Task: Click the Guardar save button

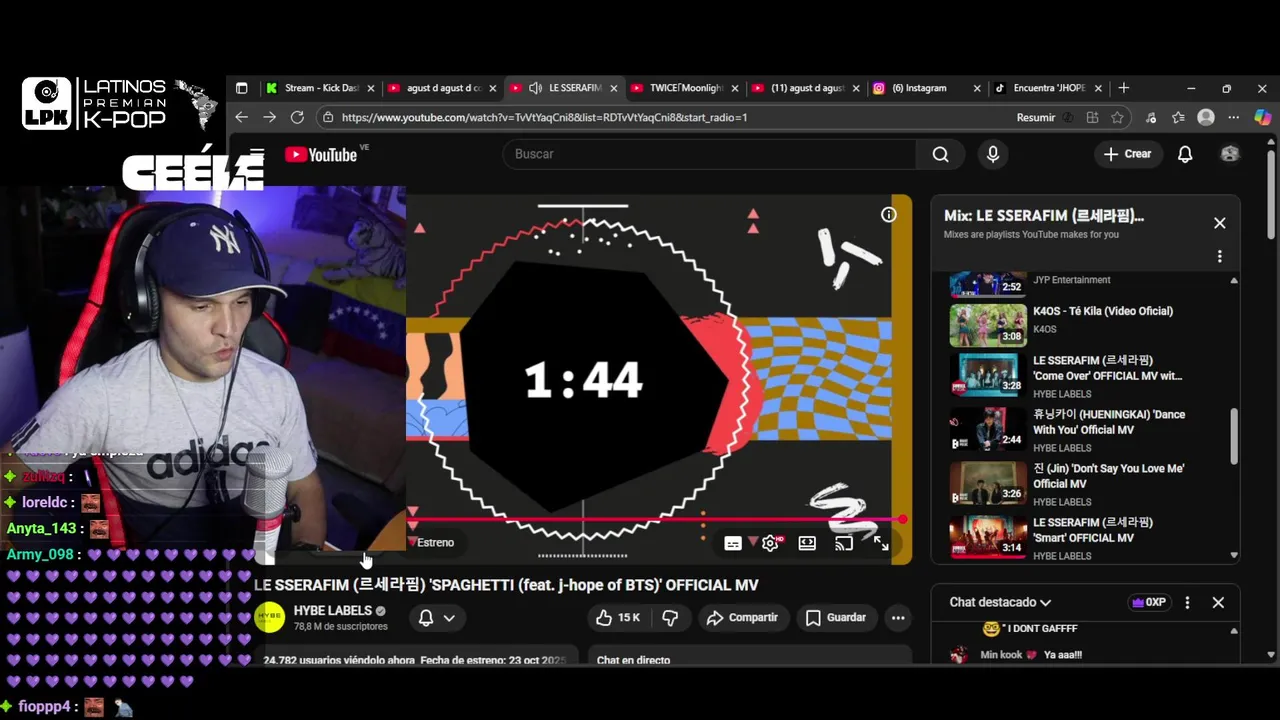Action: click(836, 618)
